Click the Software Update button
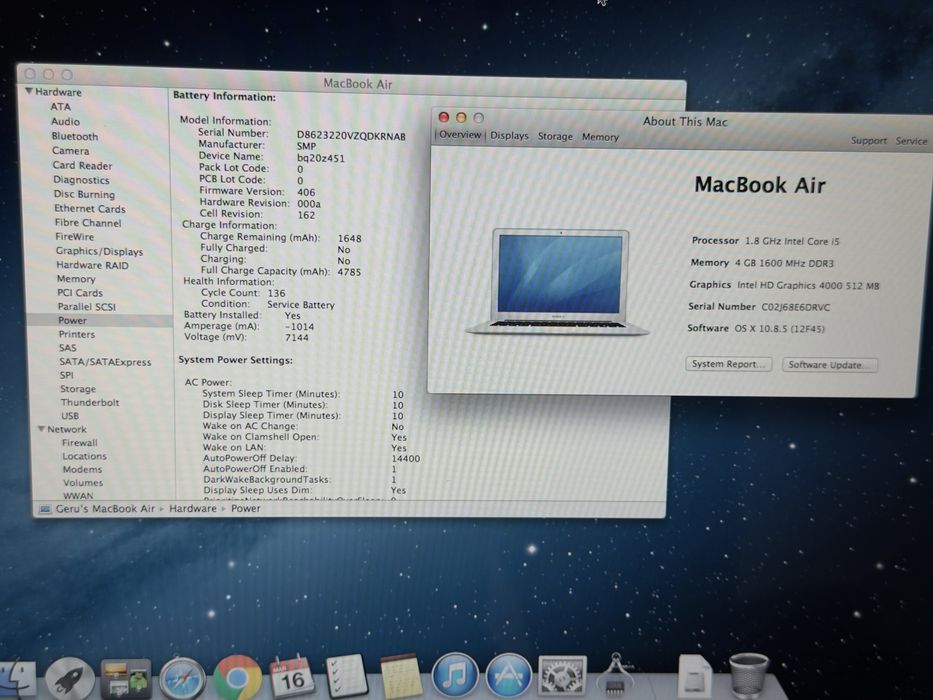933x700 pixels. [829, 365]
